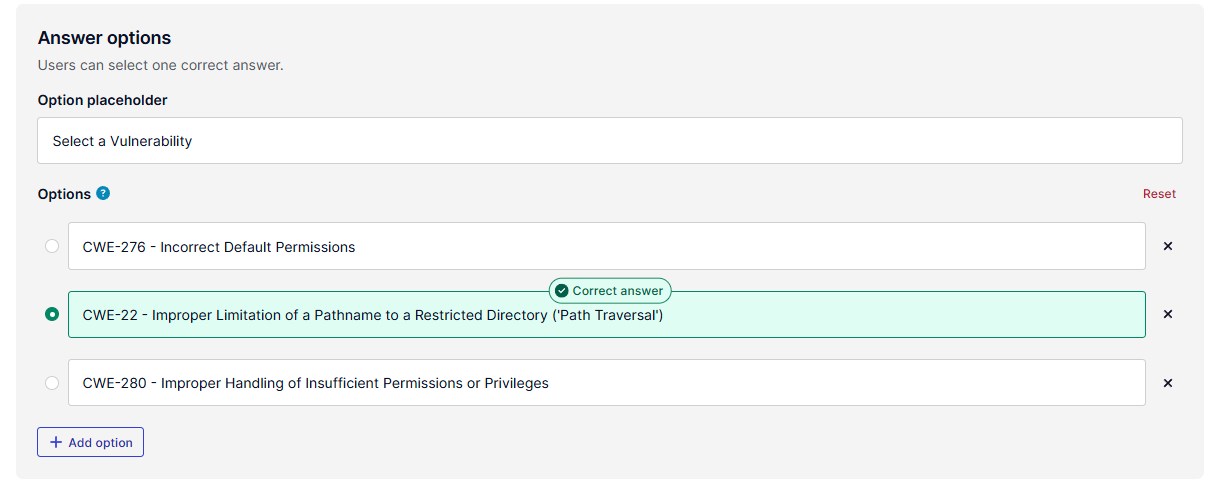Select the CWE-22 Path Traversal radio button
Image resolution: width=1210 pixels, height=489 pixels.
(52, 314)
